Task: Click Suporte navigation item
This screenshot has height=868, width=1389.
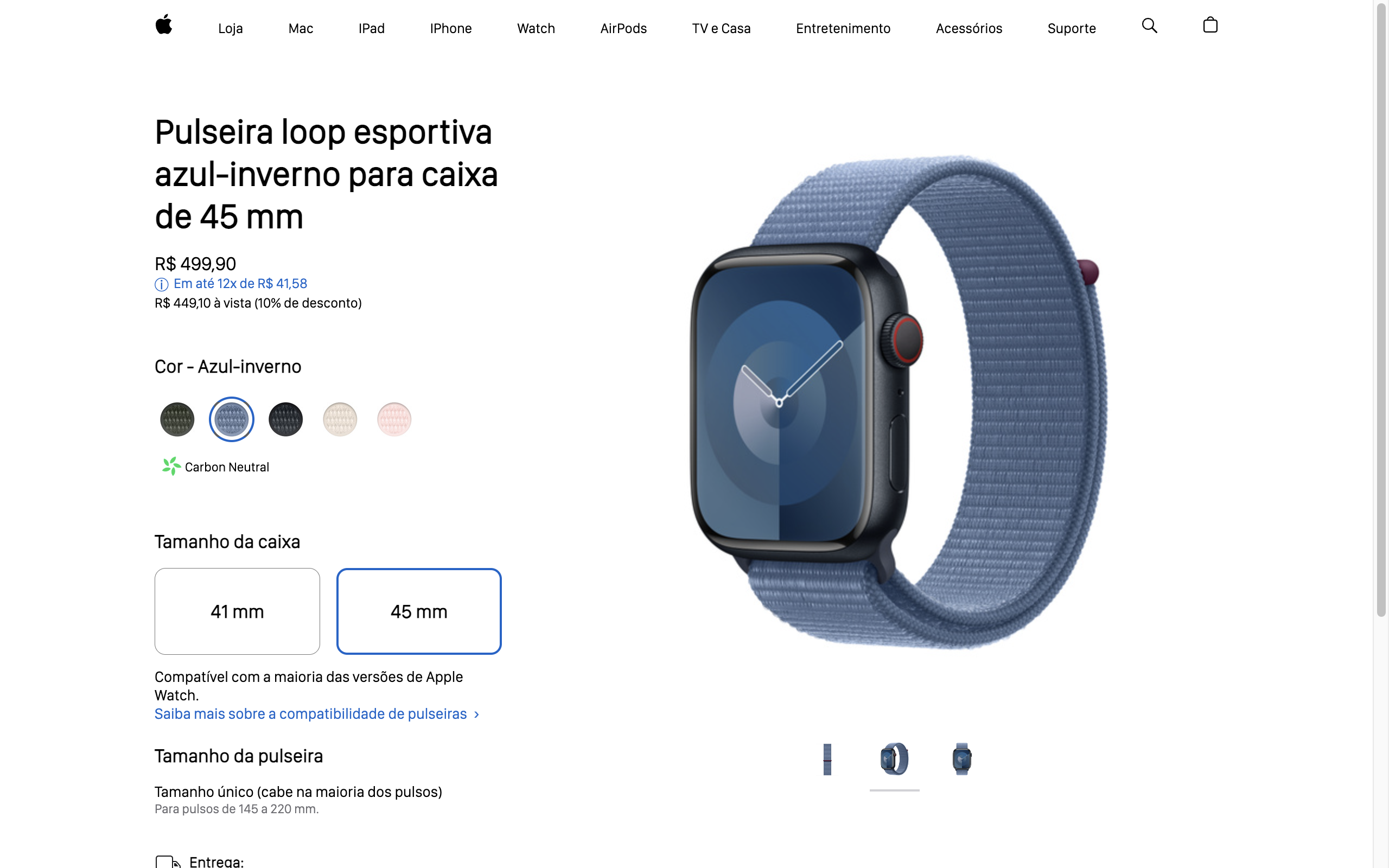Action: click(1071, 27)
